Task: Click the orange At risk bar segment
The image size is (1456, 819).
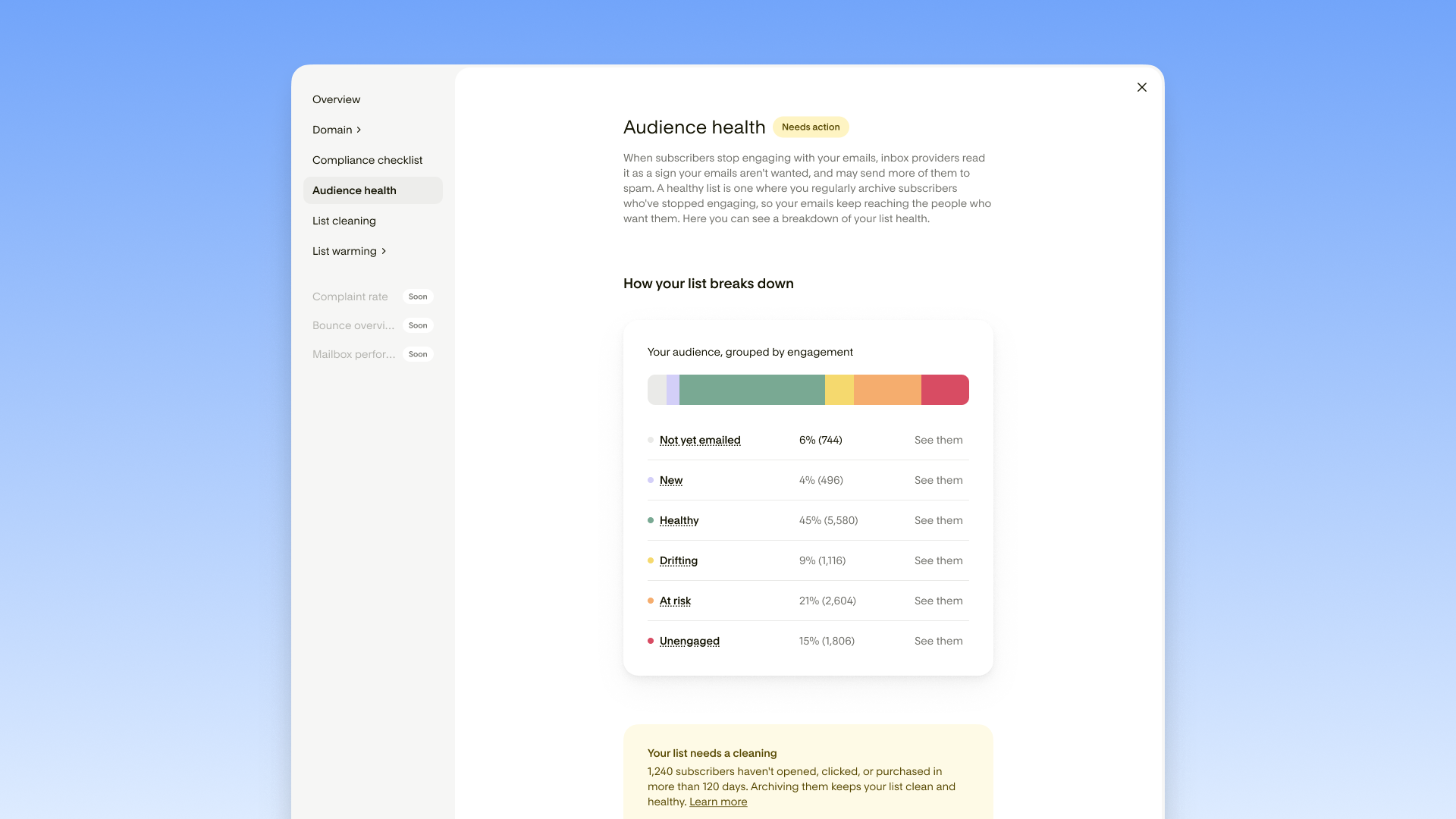Action: pyautogui.click(x=887, y=390)
